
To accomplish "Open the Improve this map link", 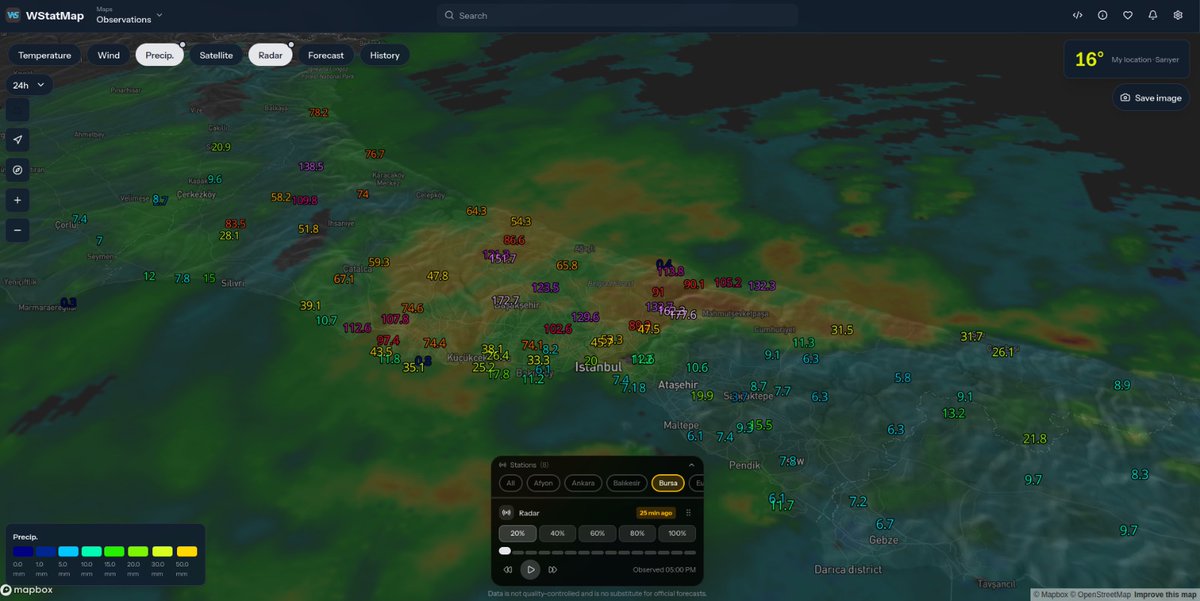I will click(x=1163, y=595).
